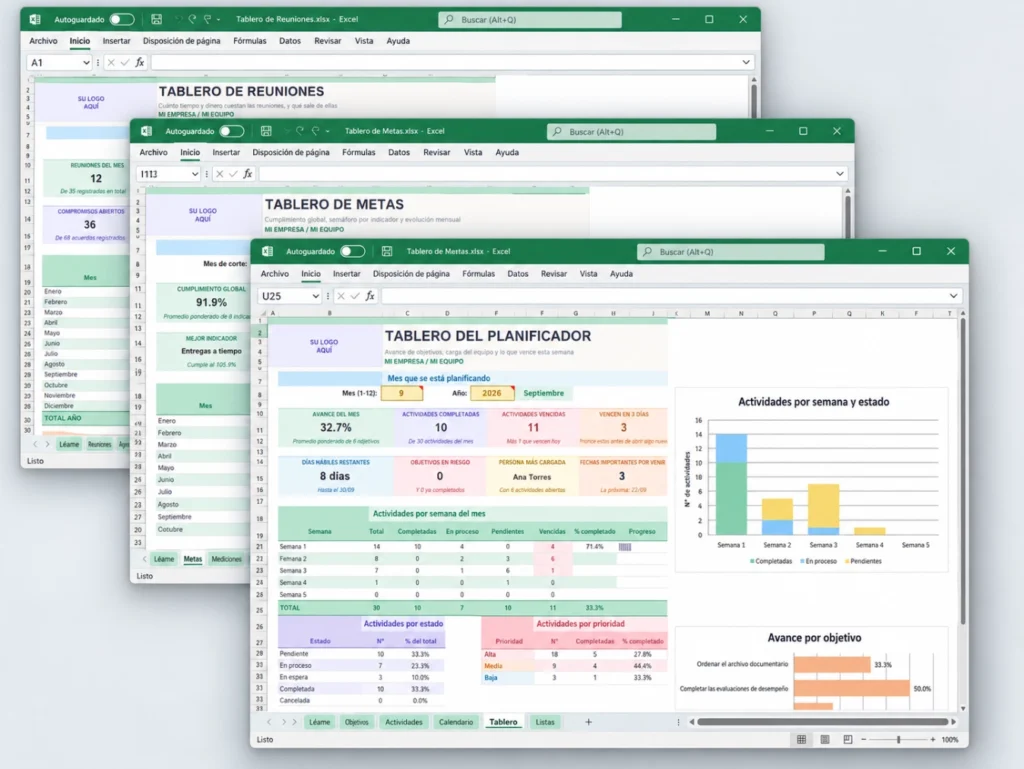Screen dimensions: 1024x769
Task: Switch to Page Break Preview in status bar
Action: coord(848,739)
